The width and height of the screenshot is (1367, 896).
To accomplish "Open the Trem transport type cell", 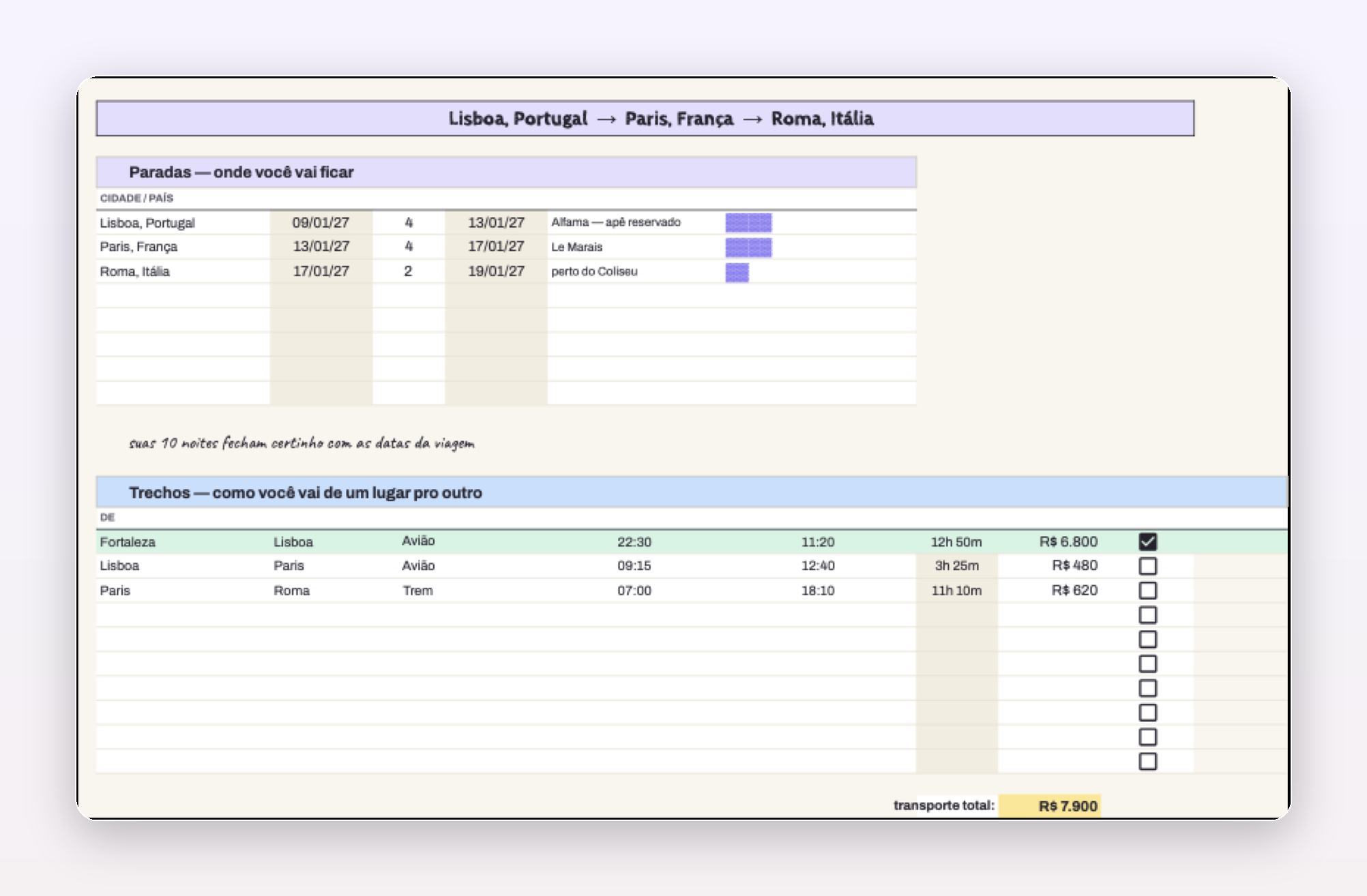I will (418, 591).
